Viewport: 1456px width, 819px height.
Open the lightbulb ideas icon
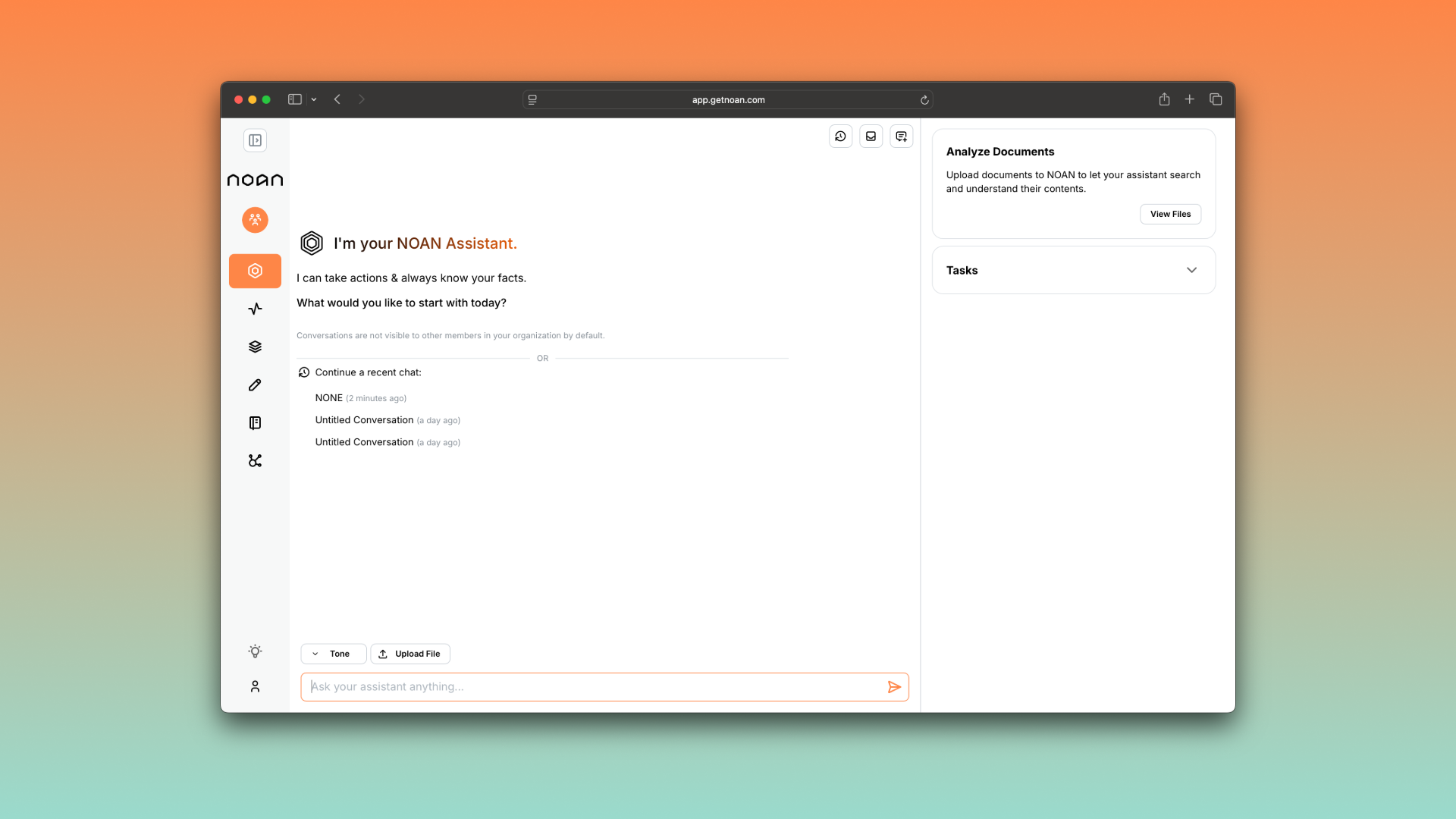255,651
